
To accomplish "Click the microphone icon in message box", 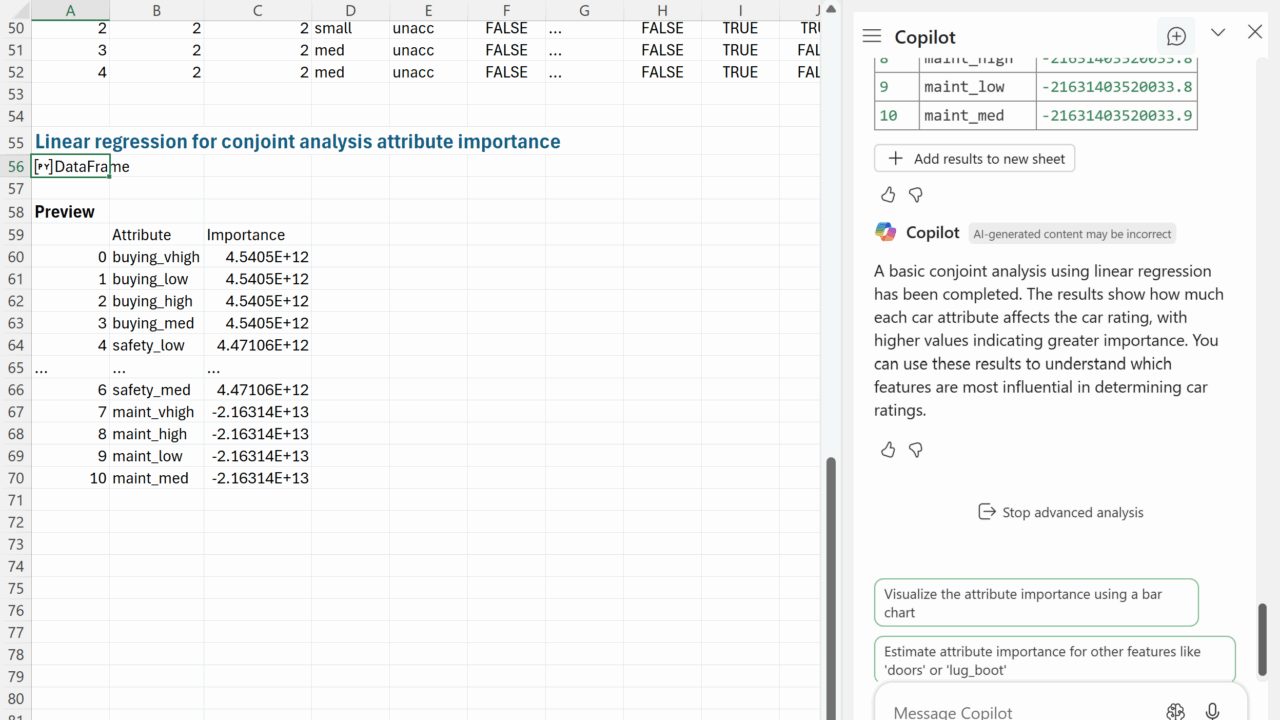I will (x=1212, y=711).
